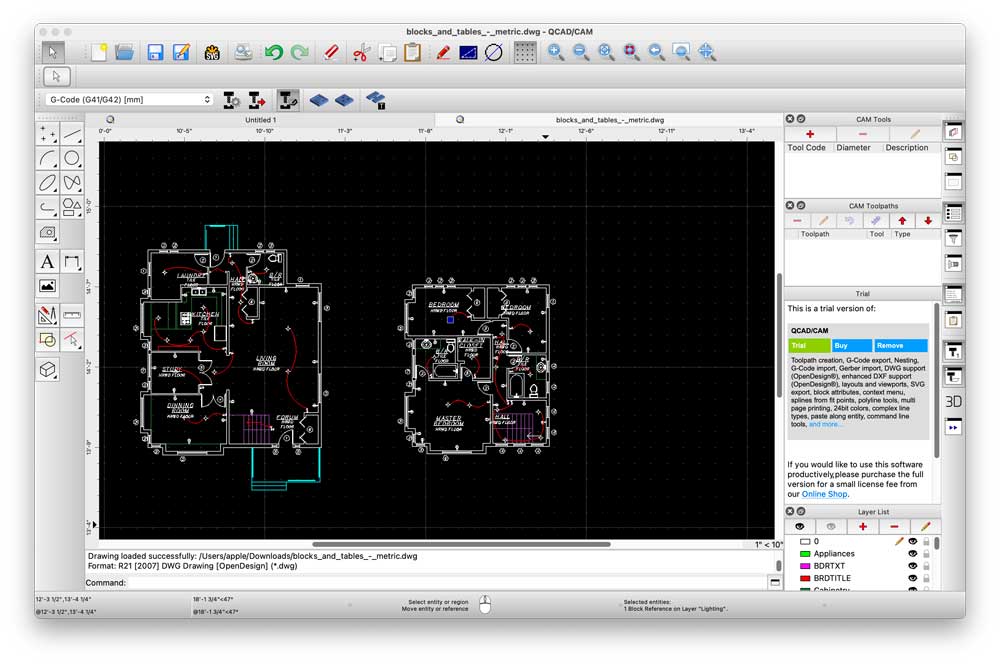Select the Line drawing tool

point(73,132)
